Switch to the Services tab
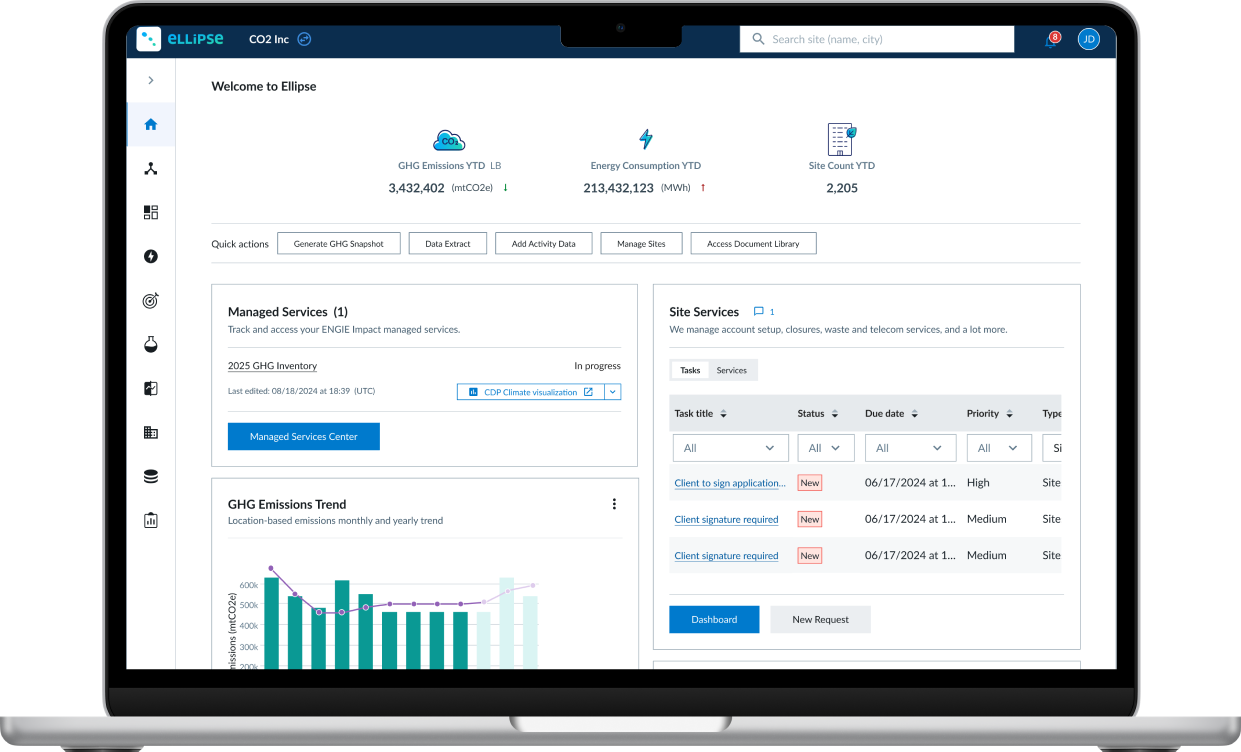This screenshot has height=752, width=1241. 731,370
